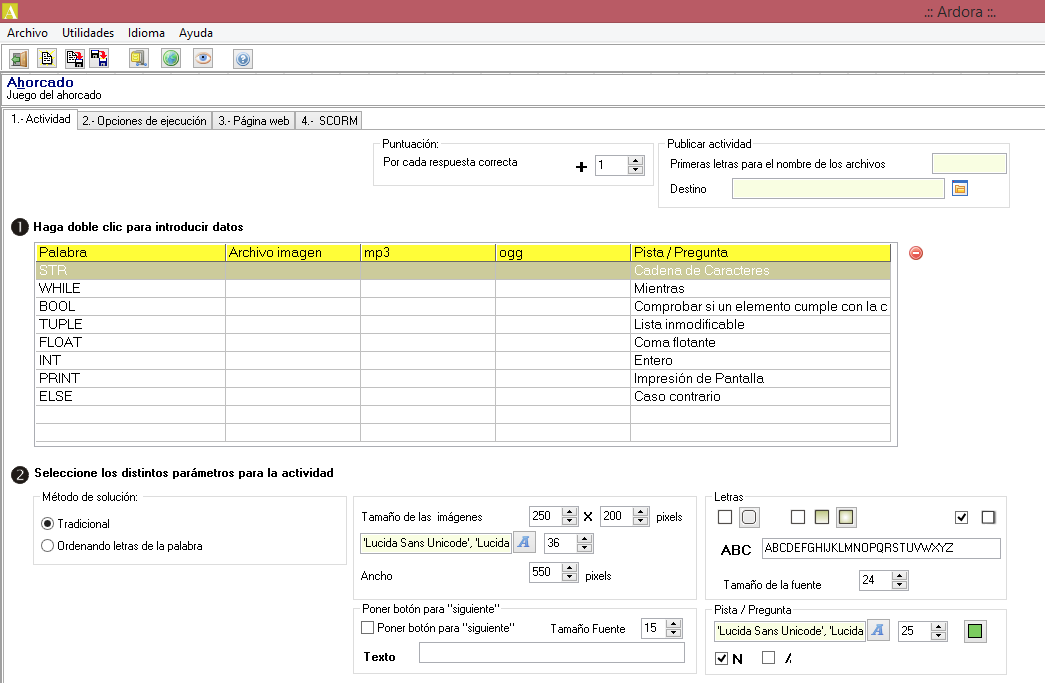The height and width of the screenshot is (683, 1045).
Task: Click the 'Entero' hint cell
Action: tap(760, 360)
